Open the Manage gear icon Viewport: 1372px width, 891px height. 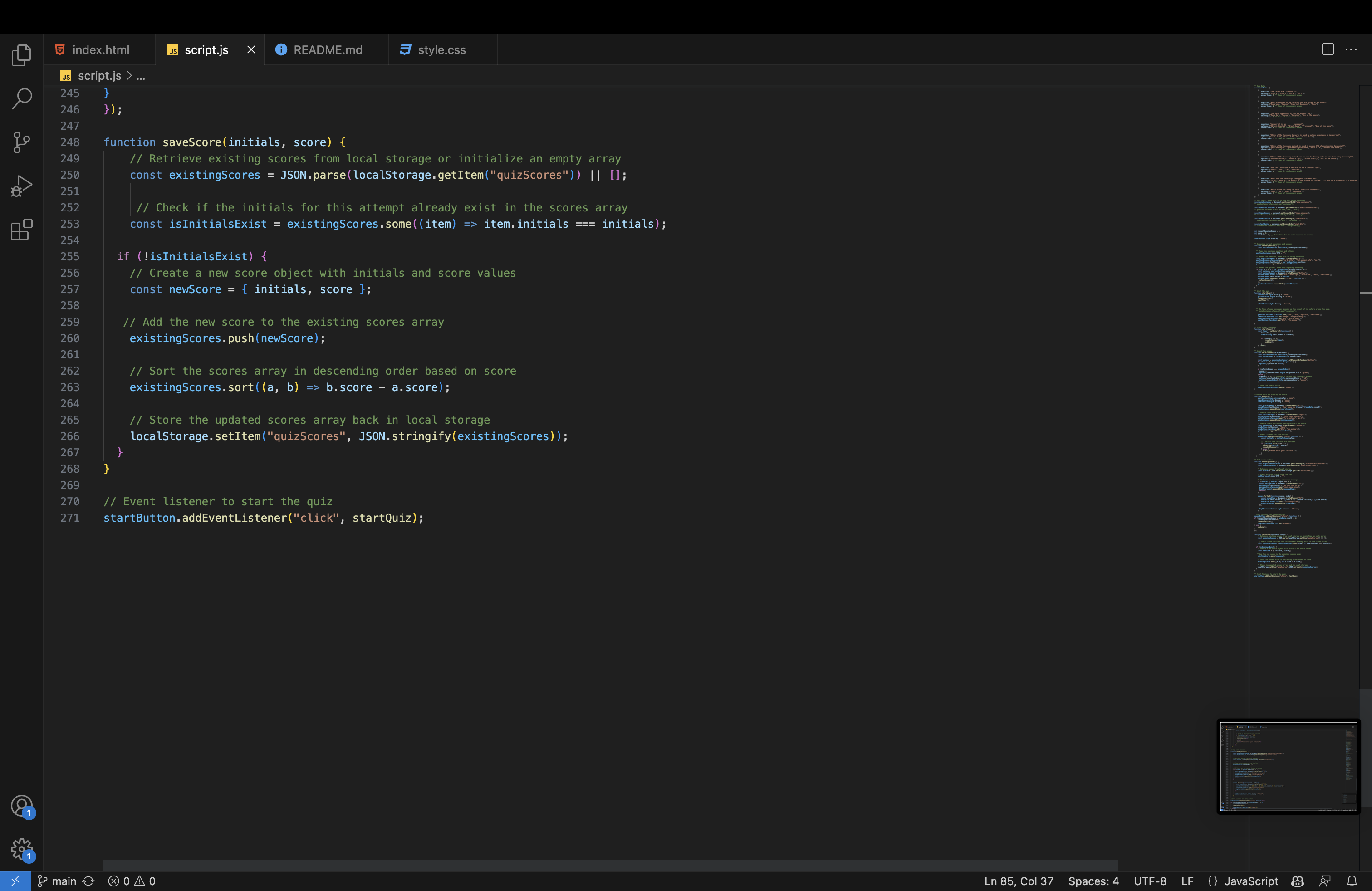[21, 850]
